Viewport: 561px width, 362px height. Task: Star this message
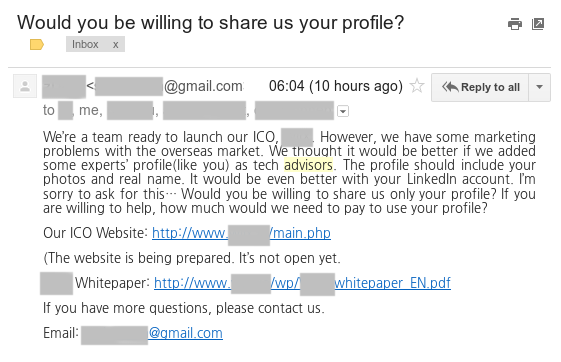[x=417, y=86]
